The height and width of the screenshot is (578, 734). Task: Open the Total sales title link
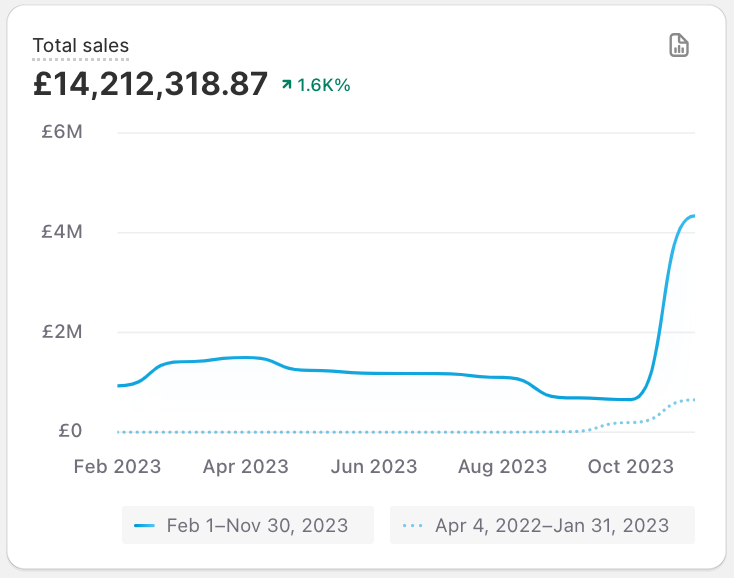(x=80, y=45)
